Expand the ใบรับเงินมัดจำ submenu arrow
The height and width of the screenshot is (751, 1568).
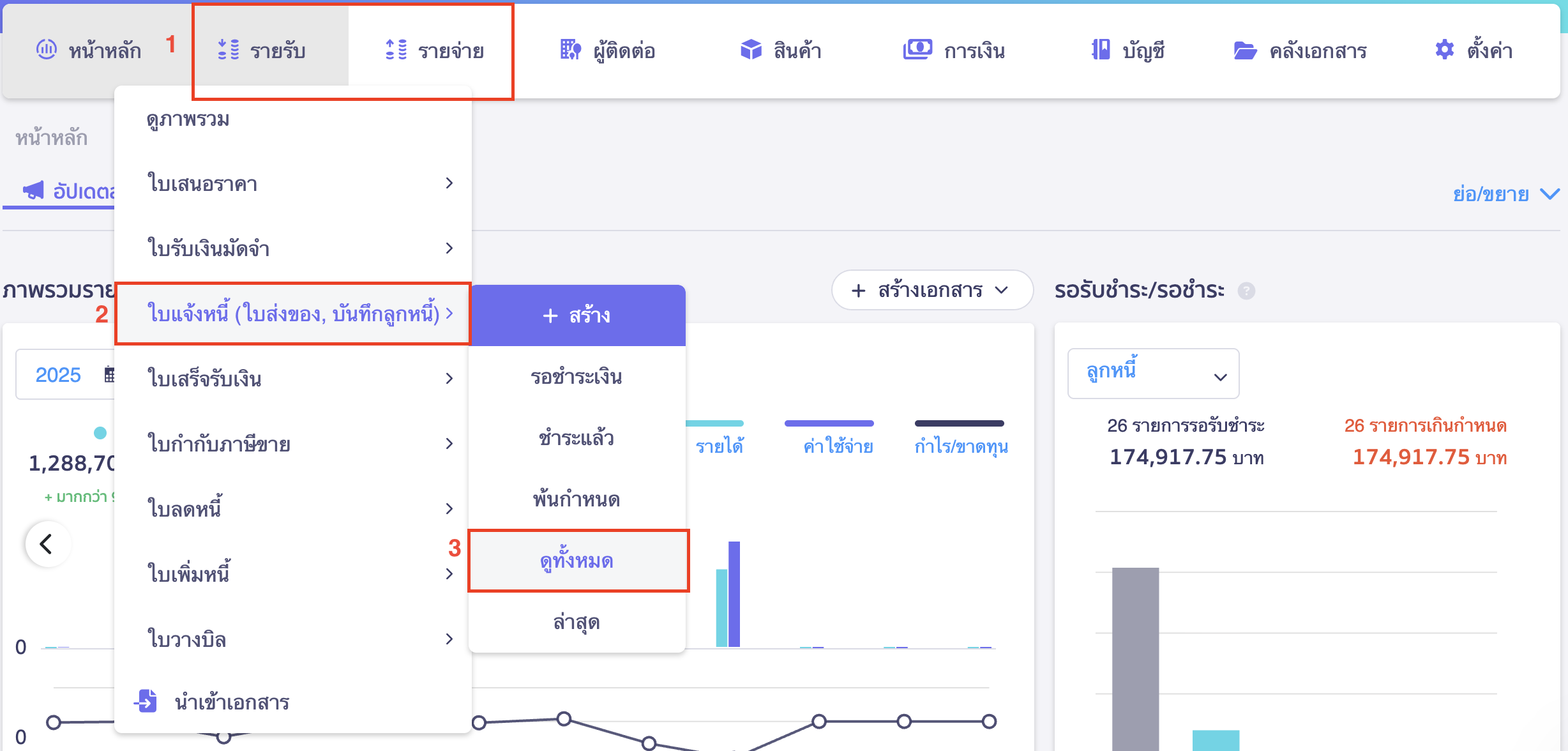pos(449,248)
